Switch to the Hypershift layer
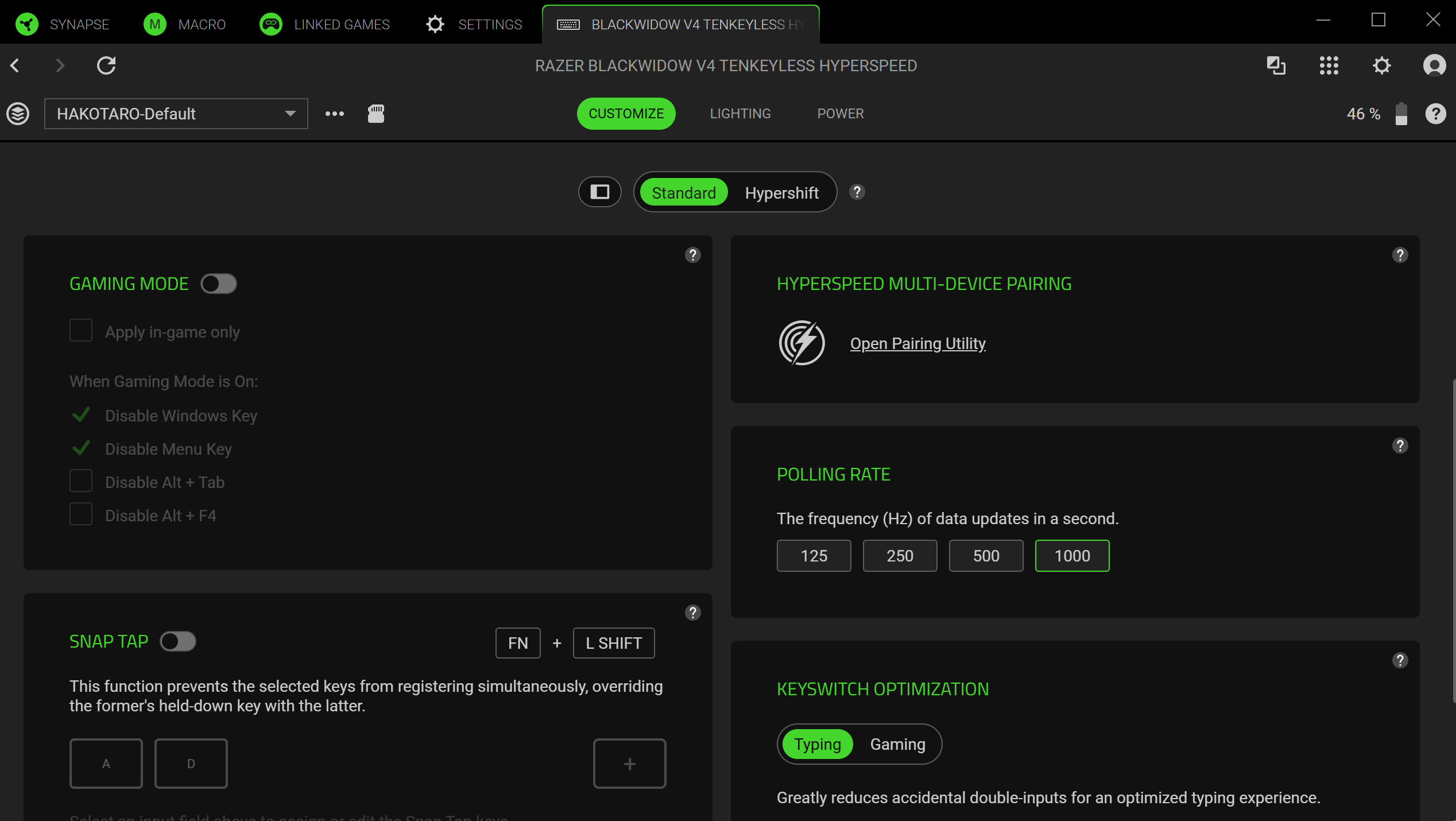1456x821 pixels. (782, 192)
